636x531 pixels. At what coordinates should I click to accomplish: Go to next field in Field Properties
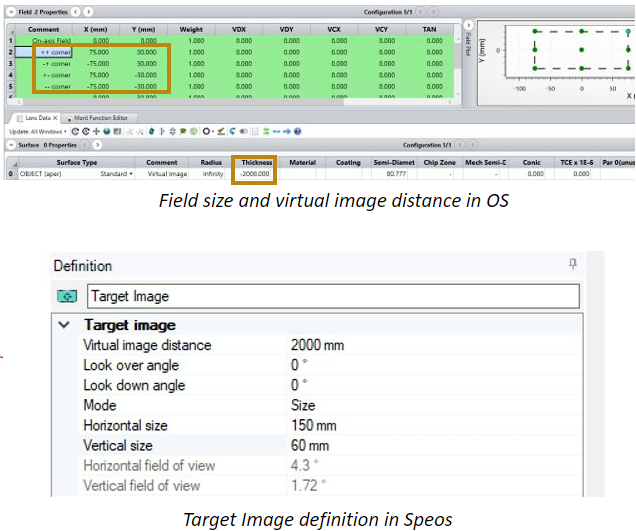pos(88,12)
